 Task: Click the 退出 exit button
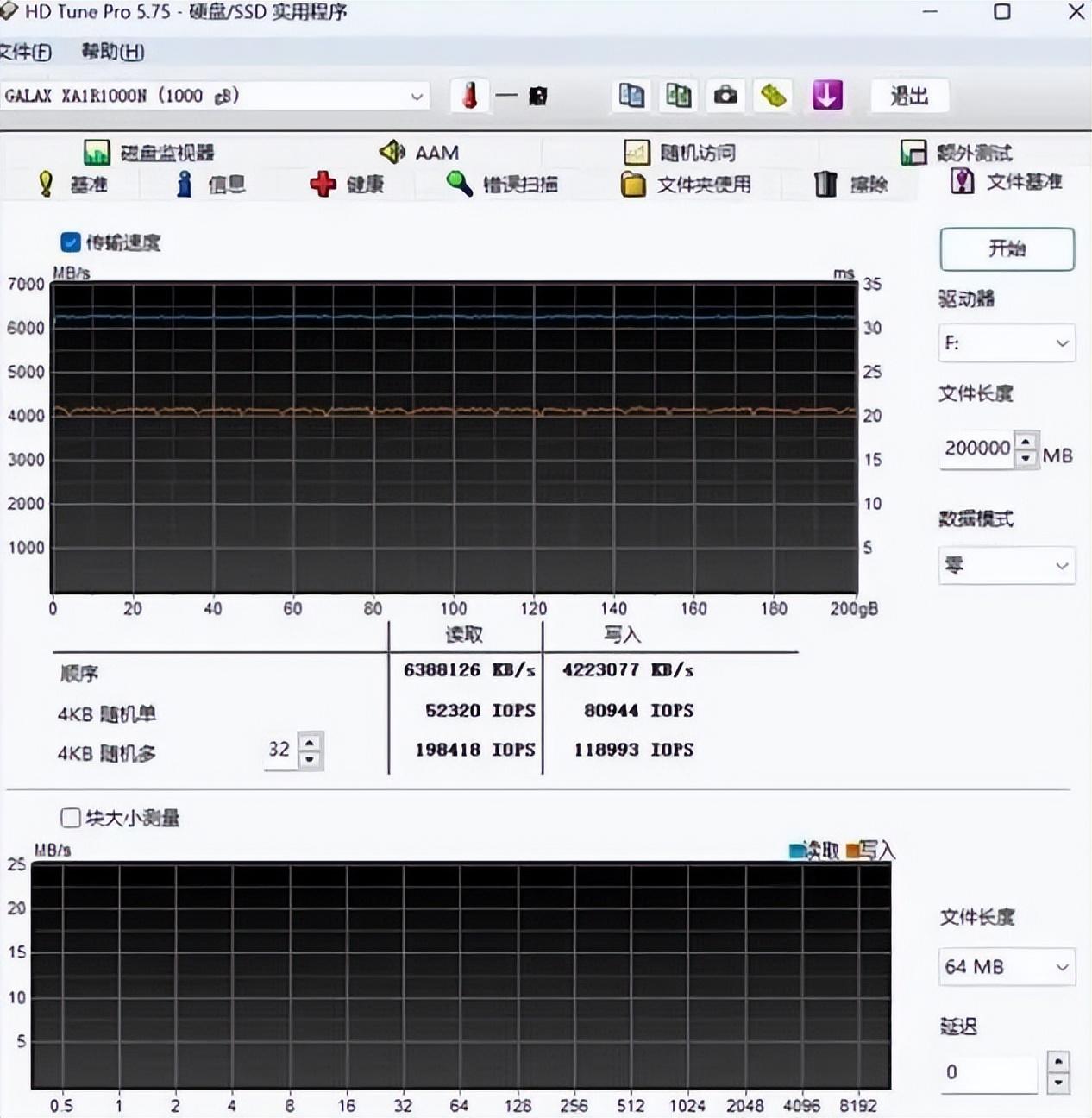pyautogui.click(x=909, y=96)
